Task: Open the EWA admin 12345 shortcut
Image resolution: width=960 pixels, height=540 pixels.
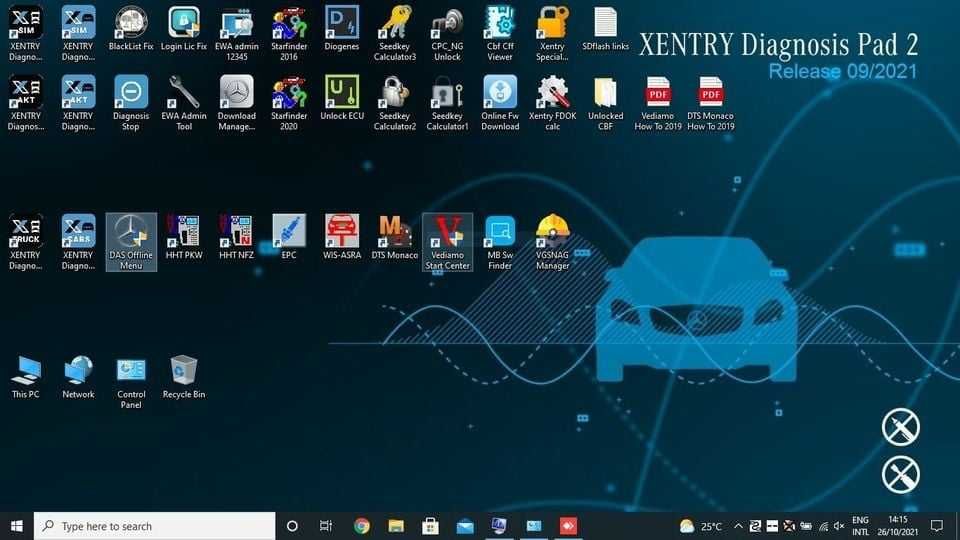Action: pyautogui.click(x=237, y=33)
